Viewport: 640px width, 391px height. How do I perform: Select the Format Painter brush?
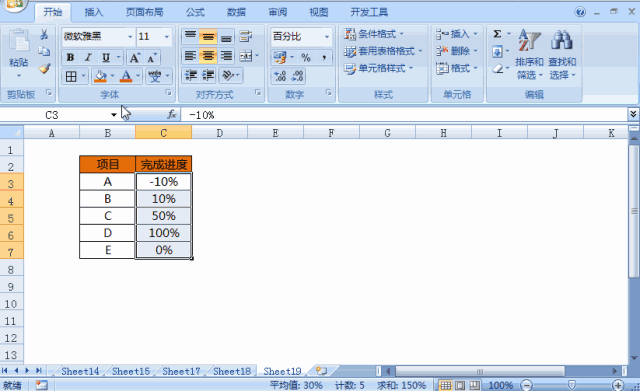click(x=44, y=68)
